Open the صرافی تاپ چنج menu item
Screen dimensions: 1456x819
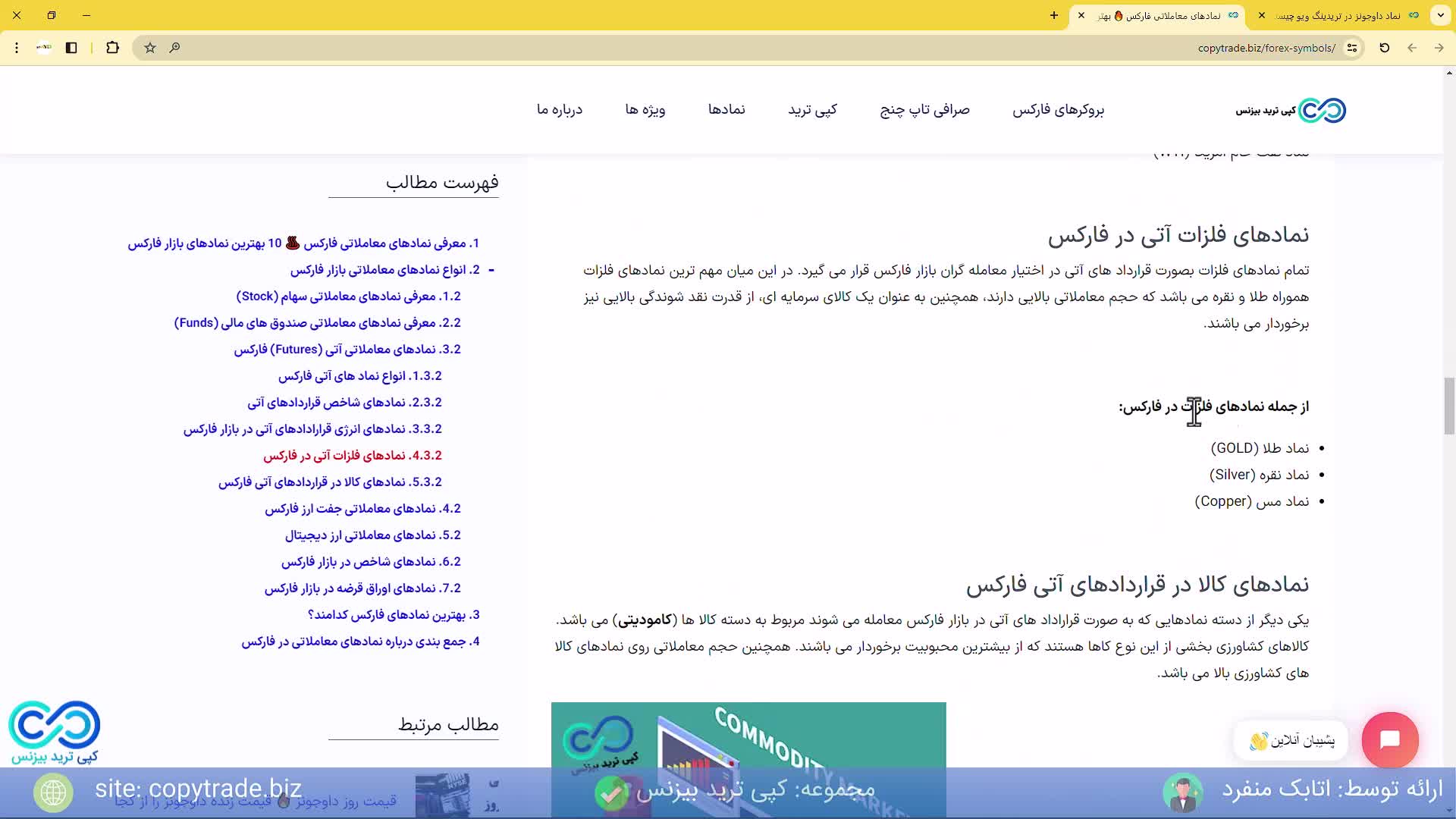click(x=924, y=110)
